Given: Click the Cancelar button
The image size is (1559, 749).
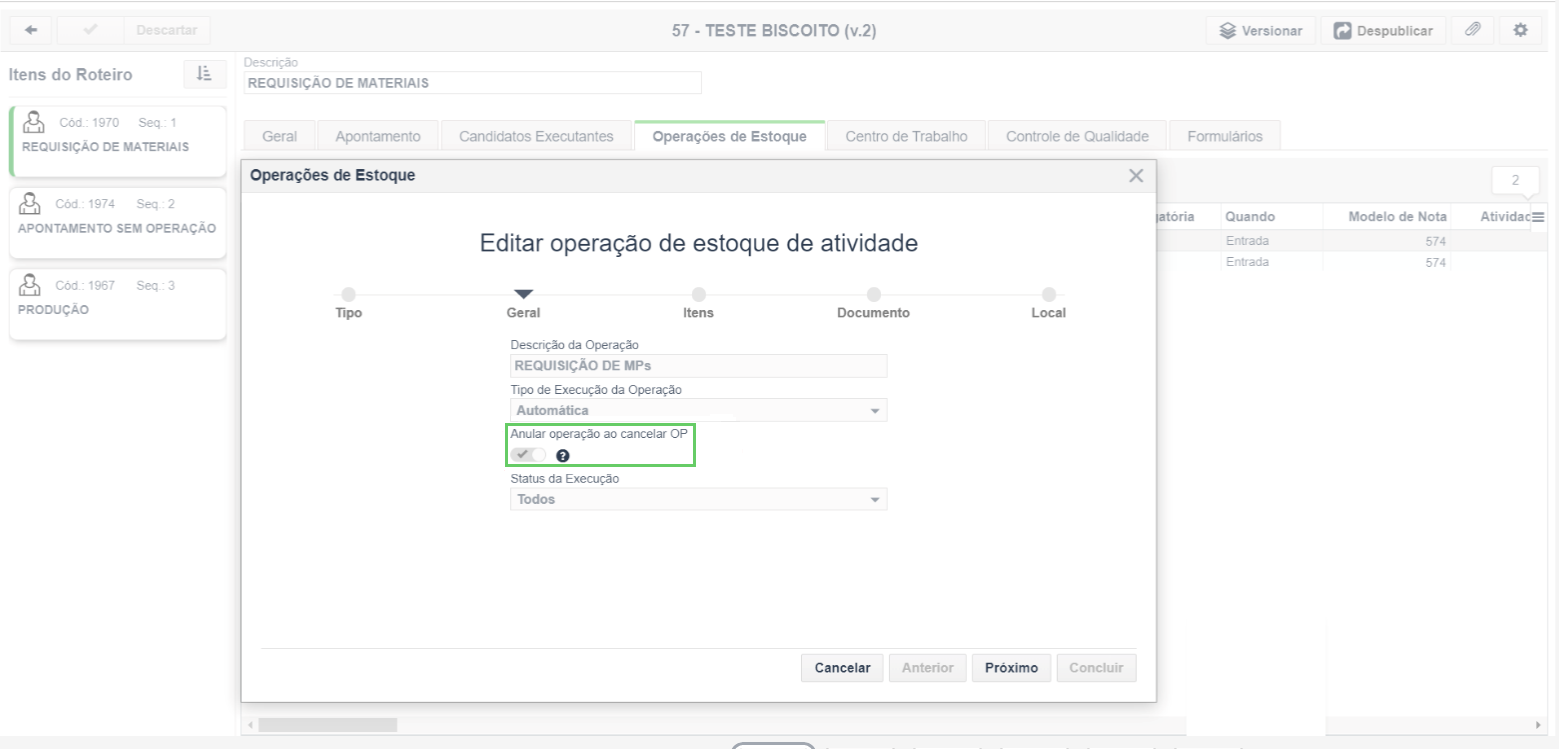Looking at the screenshot, I should 842,668.
